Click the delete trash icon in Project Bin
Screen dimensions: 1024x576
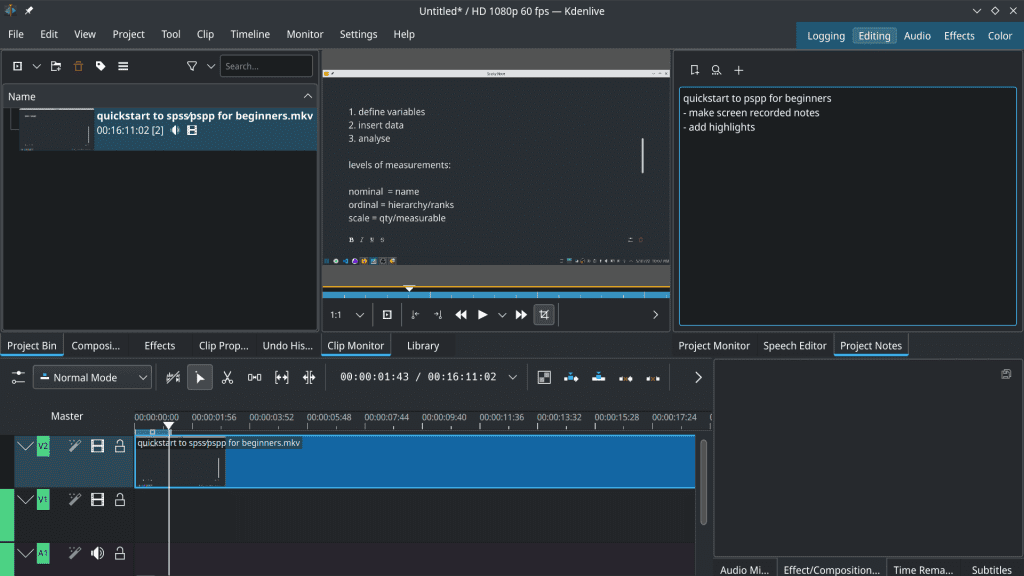point(78,65)
